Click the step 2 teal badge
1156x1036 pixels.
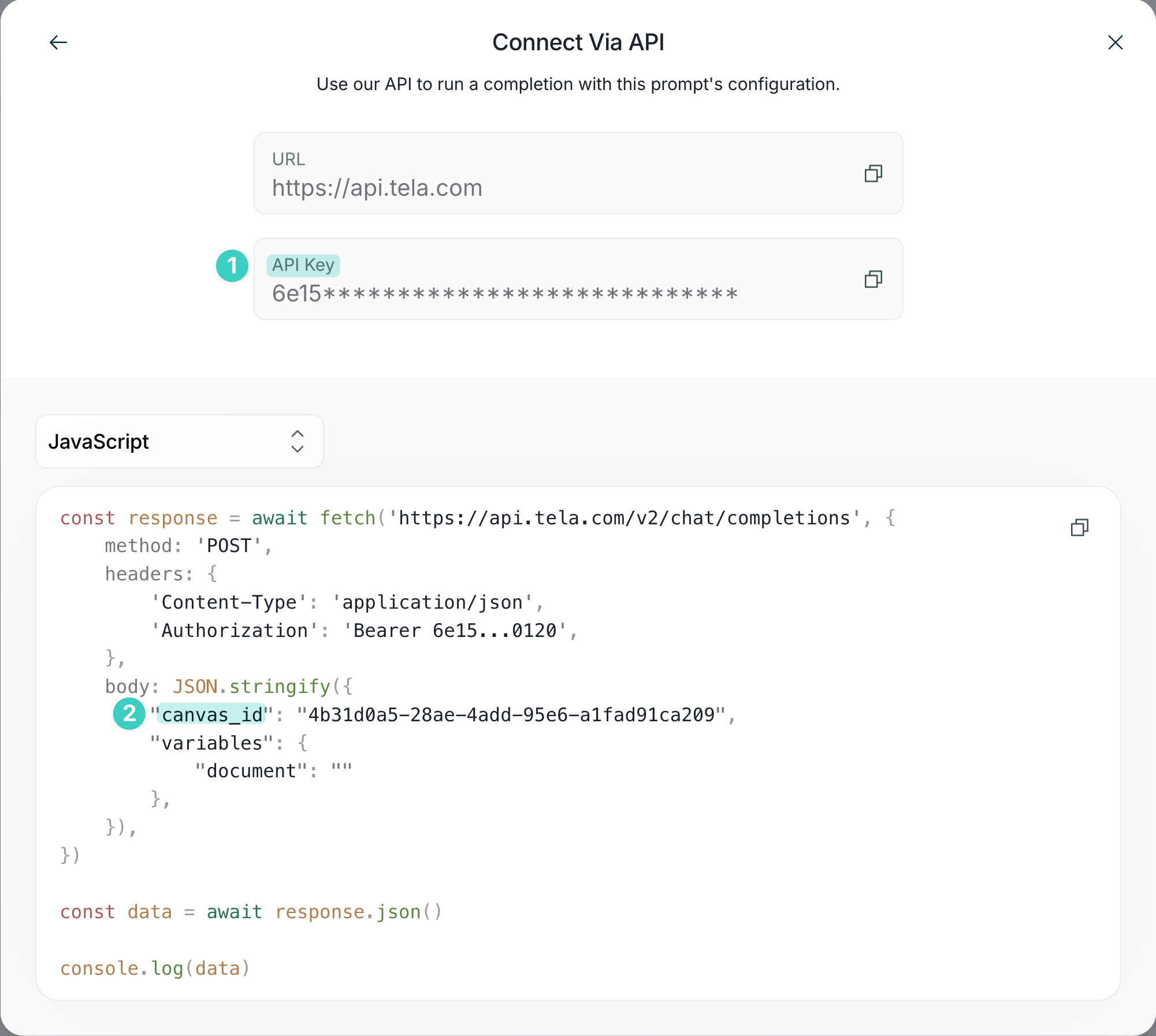(129, 714)
